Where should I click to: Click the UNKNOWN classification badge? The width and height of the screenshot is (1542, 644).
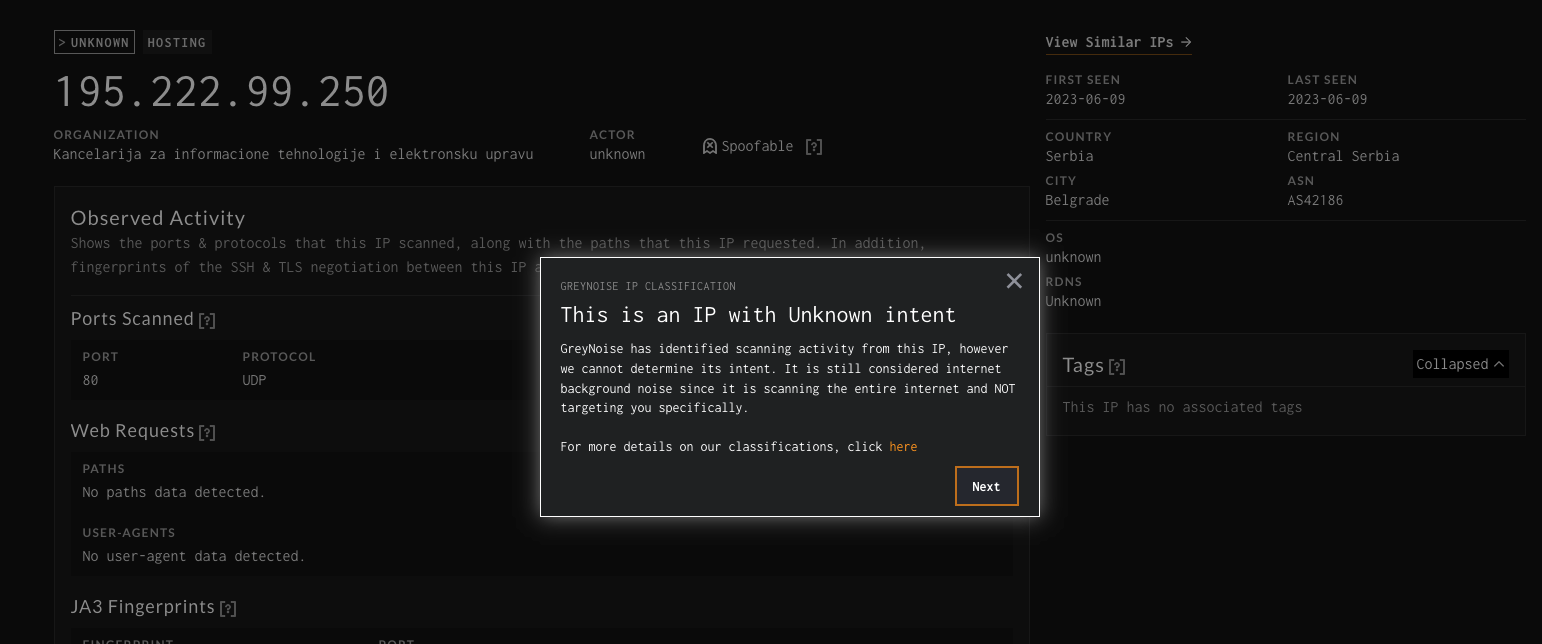point(94,43)
